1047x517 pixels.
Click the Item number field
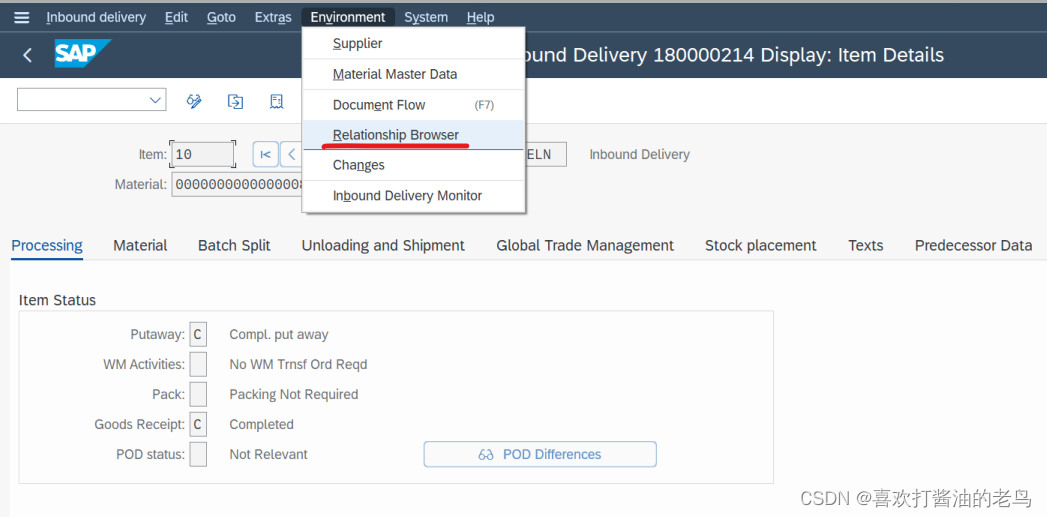click(x=203, y=154)
